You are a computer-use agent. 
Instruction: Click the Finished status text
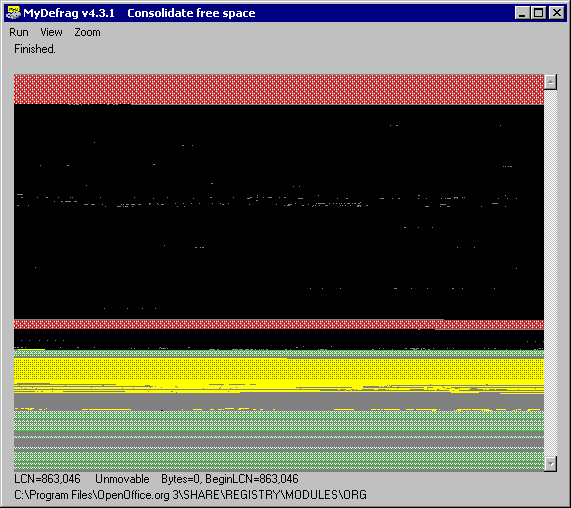click(x=35, y=49)
